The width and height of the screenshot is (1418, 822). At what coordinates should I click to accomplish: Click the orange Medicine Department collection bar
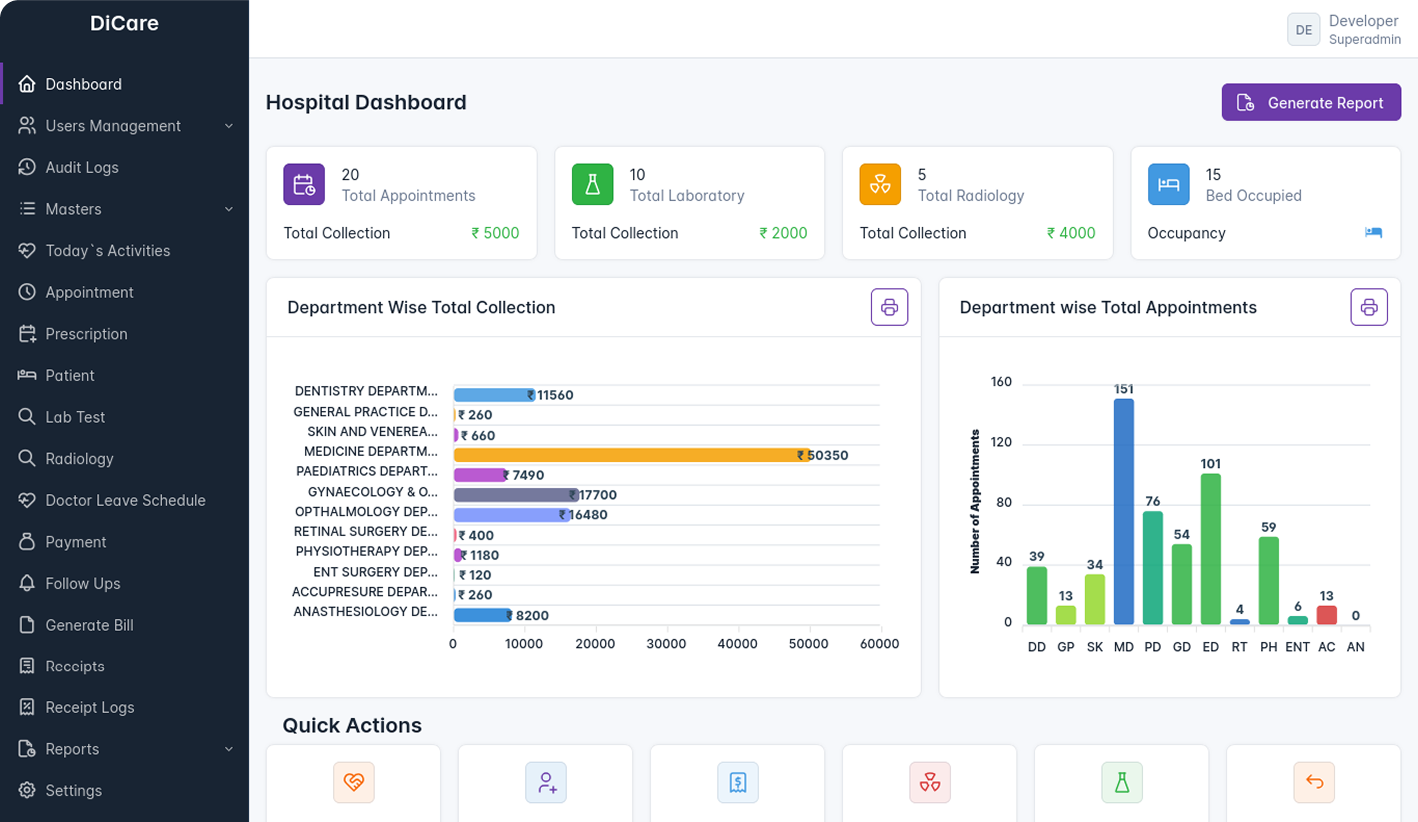630,455
